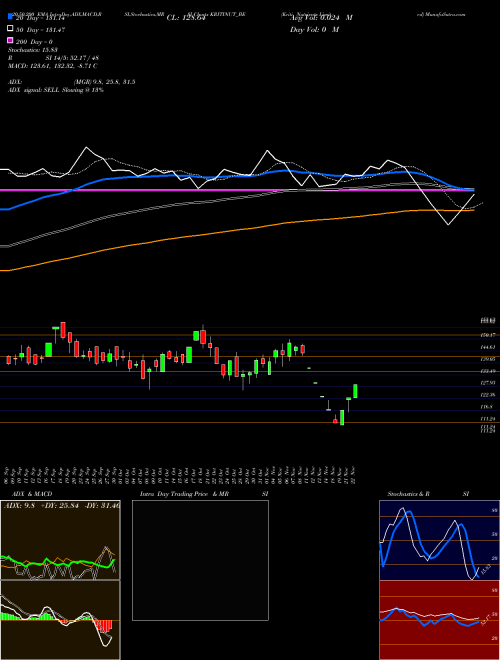
Task: Click the 127.93 price axis label
Action: click(x=487, y=383)
